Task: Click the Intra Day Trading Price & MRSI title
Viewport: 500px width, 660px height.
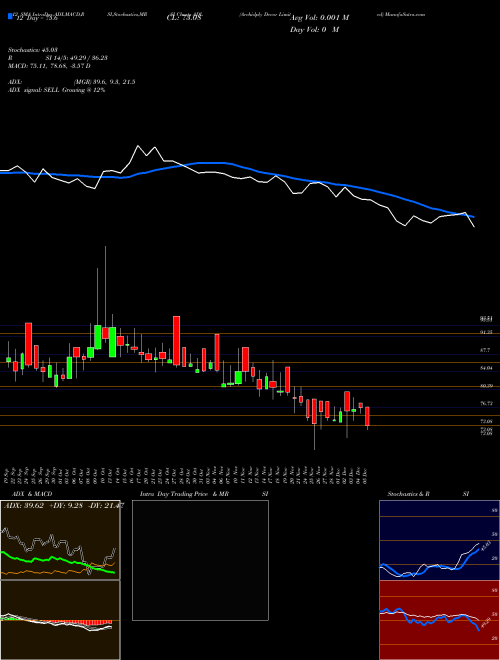Action: point(204,494)
